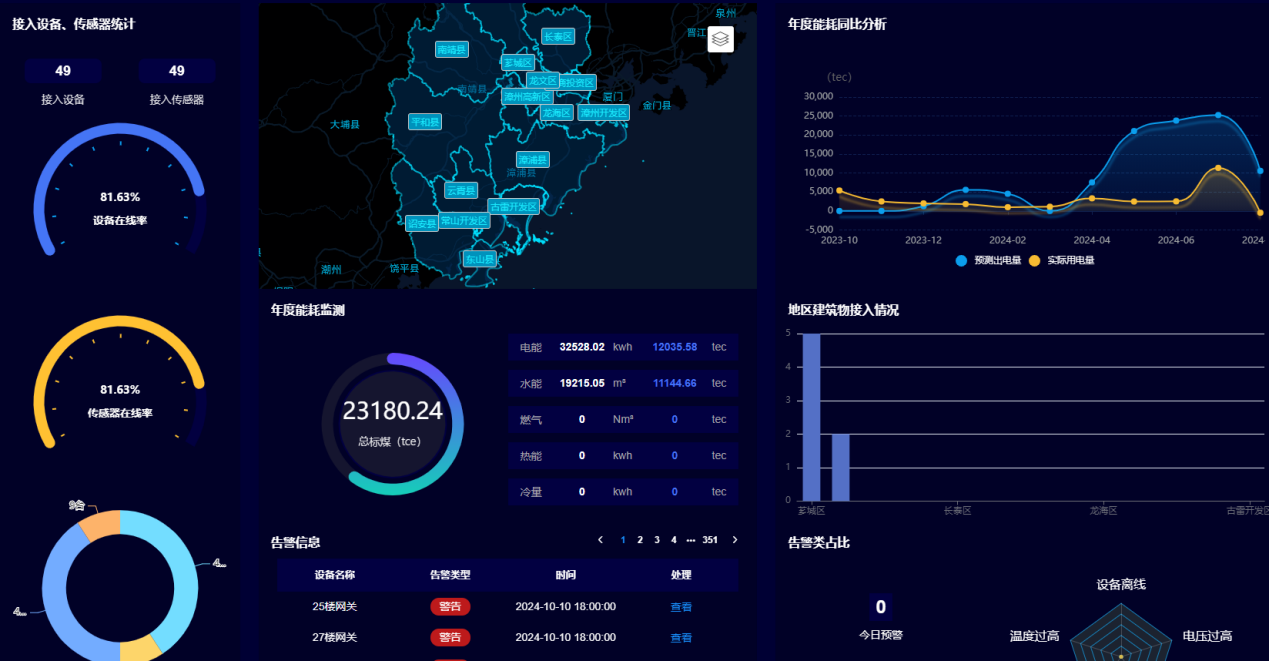Click 查看 link for 27楼网关
1269x661 pixels.
click(x=681, y=638)
